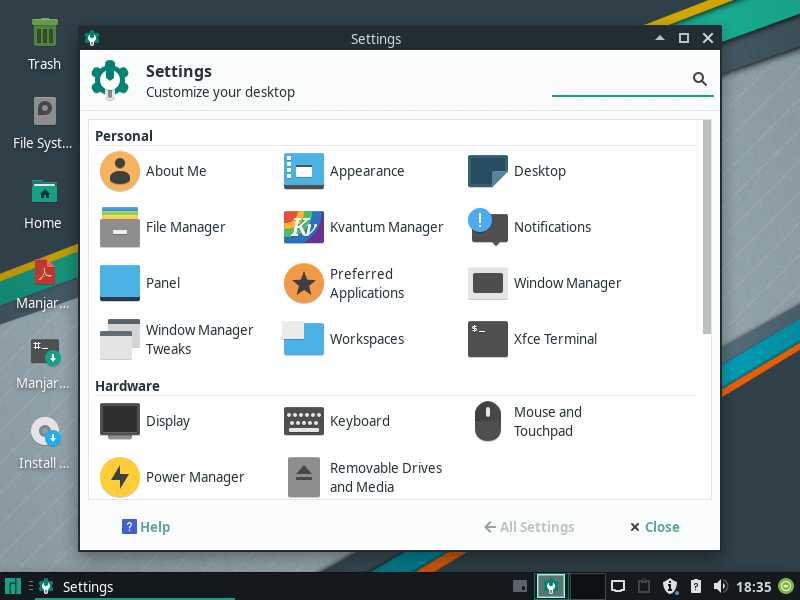Click the settings list vertical scrollbar

tap(707, 227)
